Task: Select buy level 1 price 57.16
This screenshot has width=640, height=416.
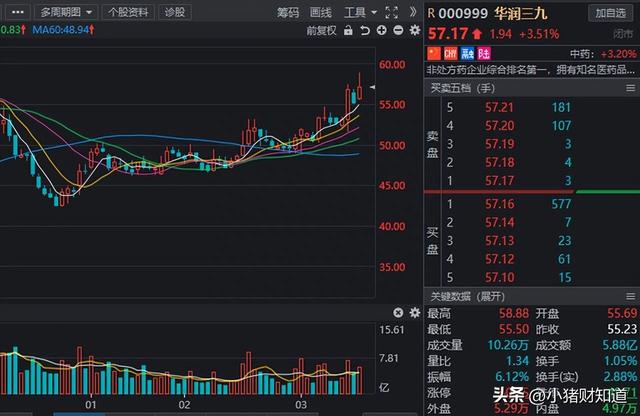Action: click(499, 204)
